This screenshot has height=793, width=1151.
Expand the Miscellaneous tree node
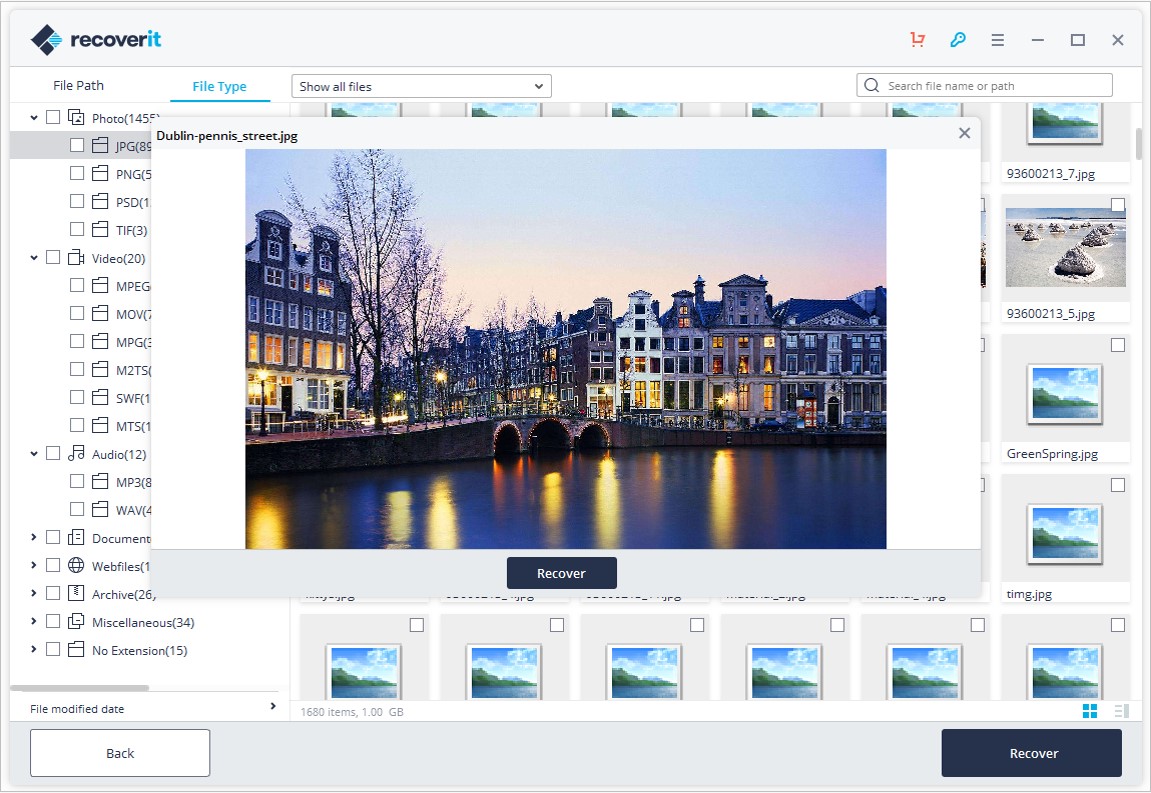pos(34,621)
